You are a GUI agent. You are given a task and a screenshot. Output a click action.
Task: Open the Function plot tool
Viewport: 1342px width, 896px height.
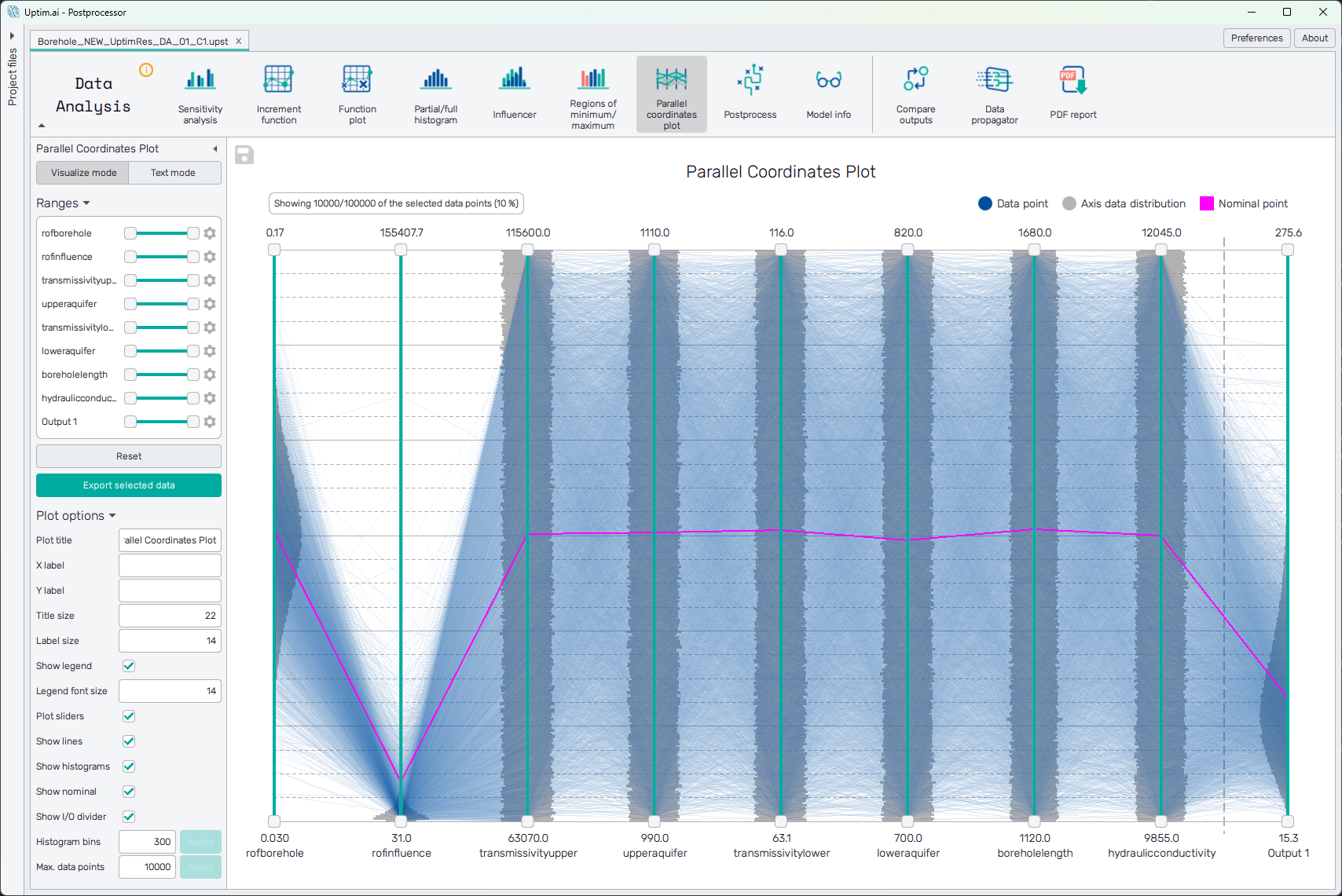[x=357, y=93]
